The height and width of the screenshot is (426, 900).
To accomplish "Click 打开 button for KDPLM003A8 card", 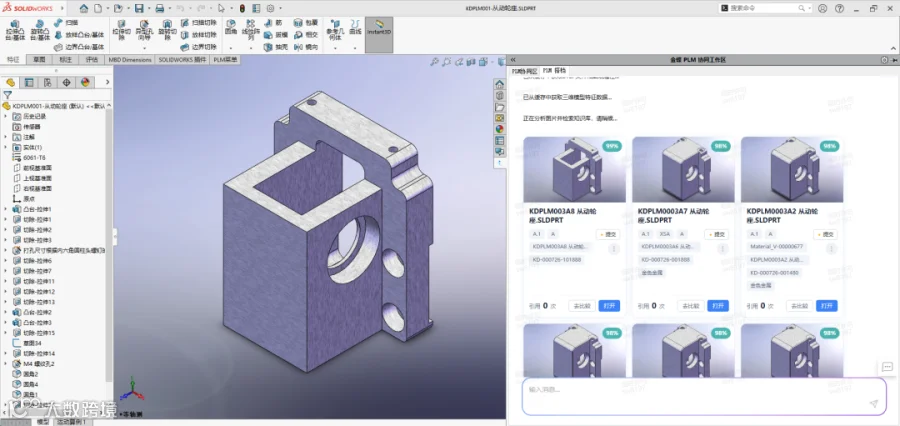I will (609, 306).
